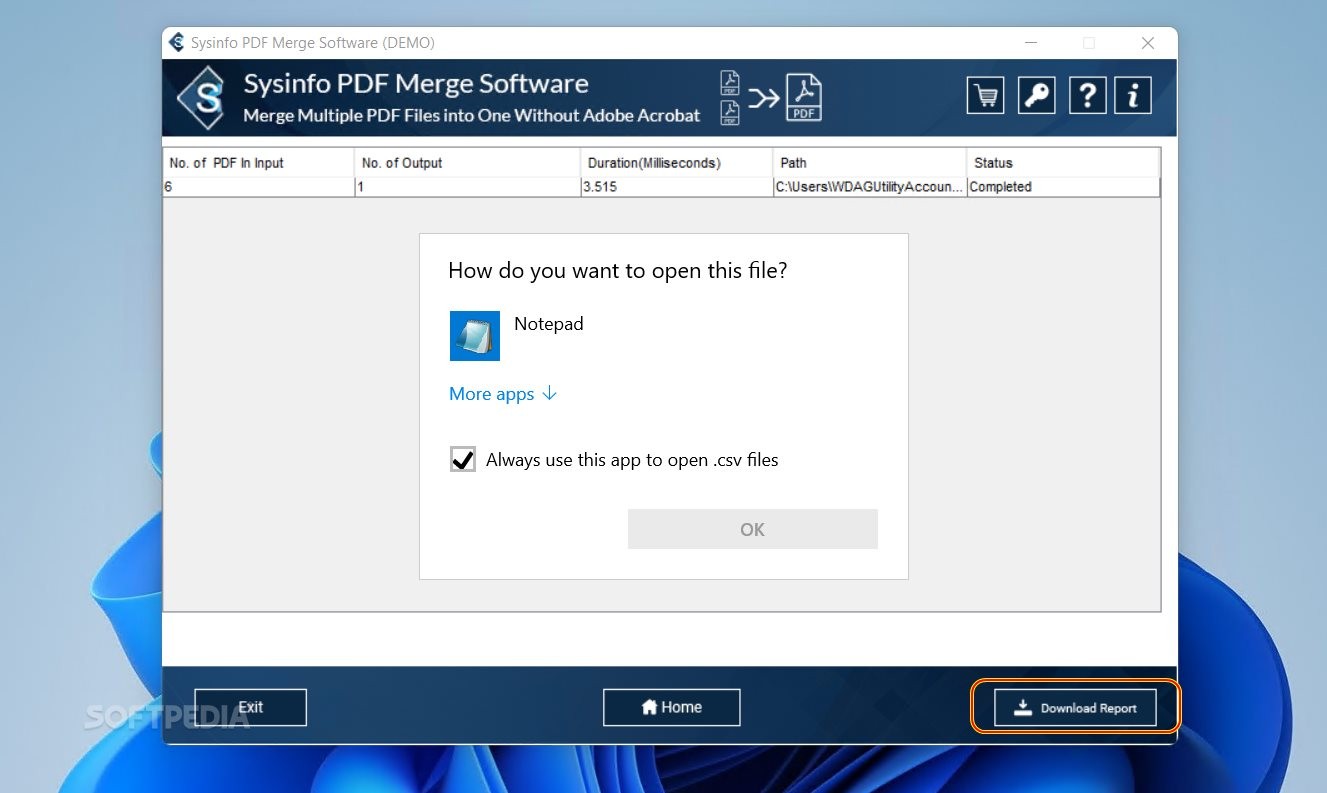Minimize the Sysinfo PDF Merge window
Viewport: 1327px width, 793px height.
(x=1030, y=43)
